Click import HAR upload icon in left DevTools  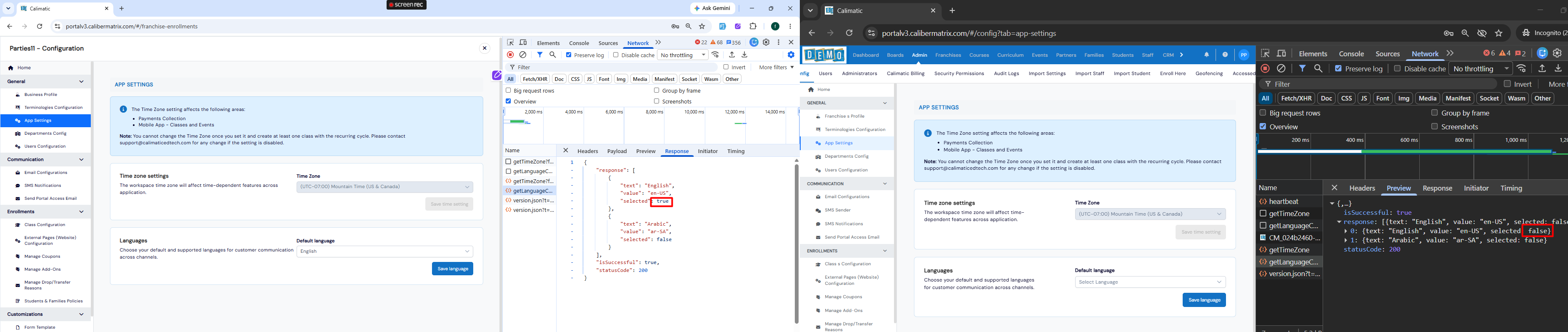coord(732,55)
